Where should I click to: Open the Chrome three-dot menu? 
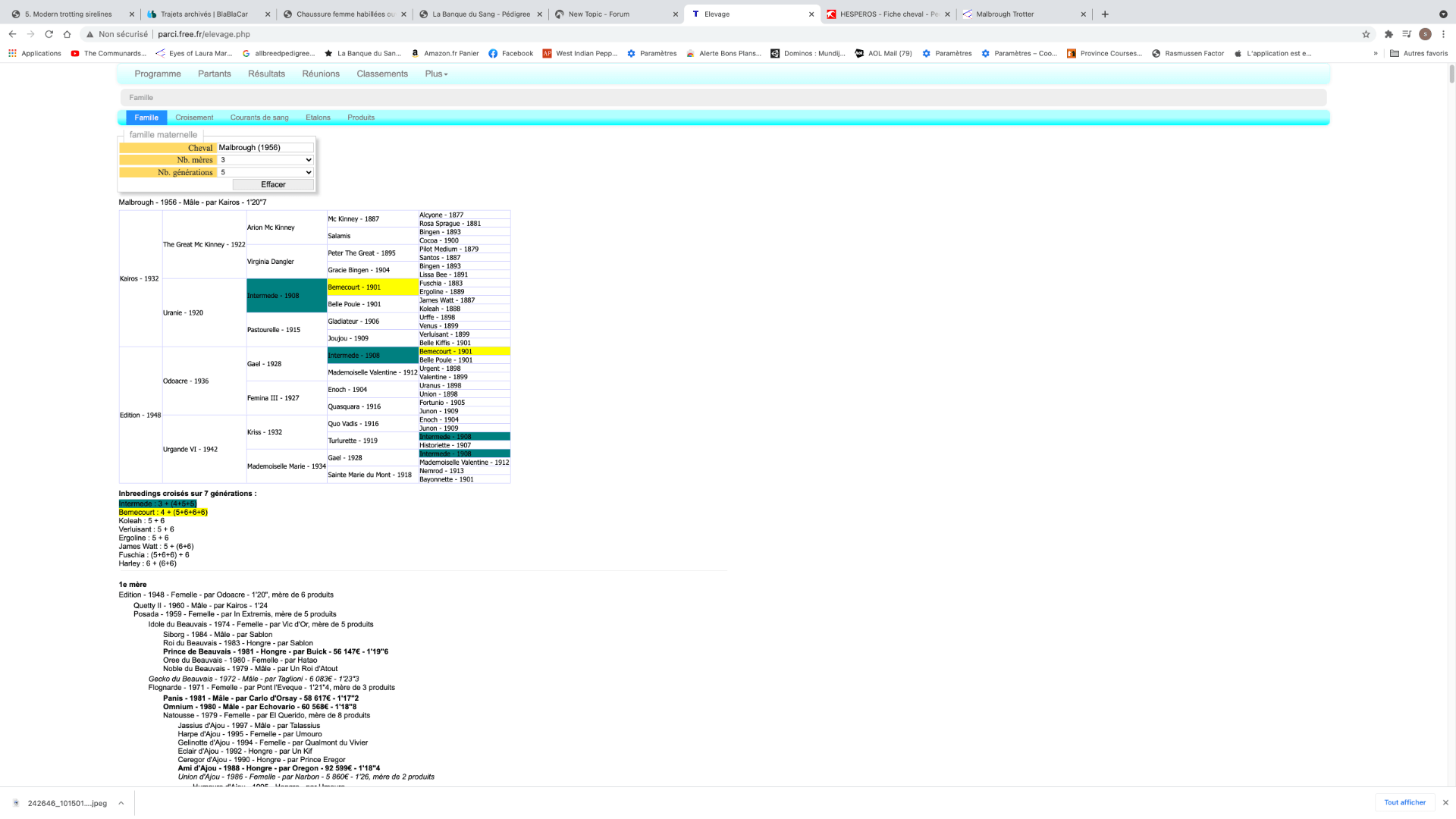[x=1443, y=34]
